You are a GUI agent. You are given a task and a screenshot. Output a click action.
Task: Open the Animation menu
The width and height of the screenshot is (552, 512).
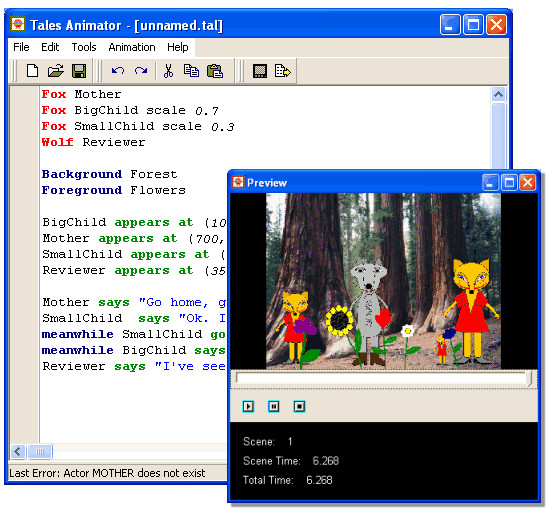tap(132, 47)
